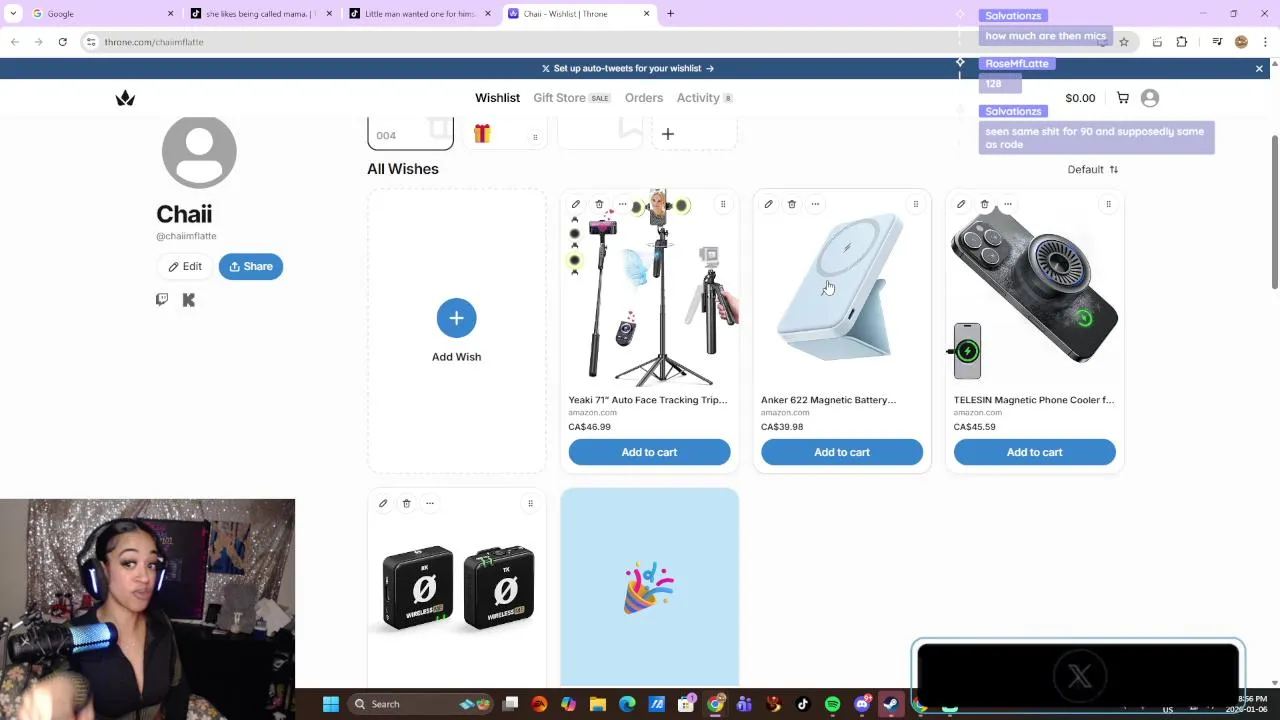Go back in browser history
This screenshot has width=1280, height=720.
[15, 42]
